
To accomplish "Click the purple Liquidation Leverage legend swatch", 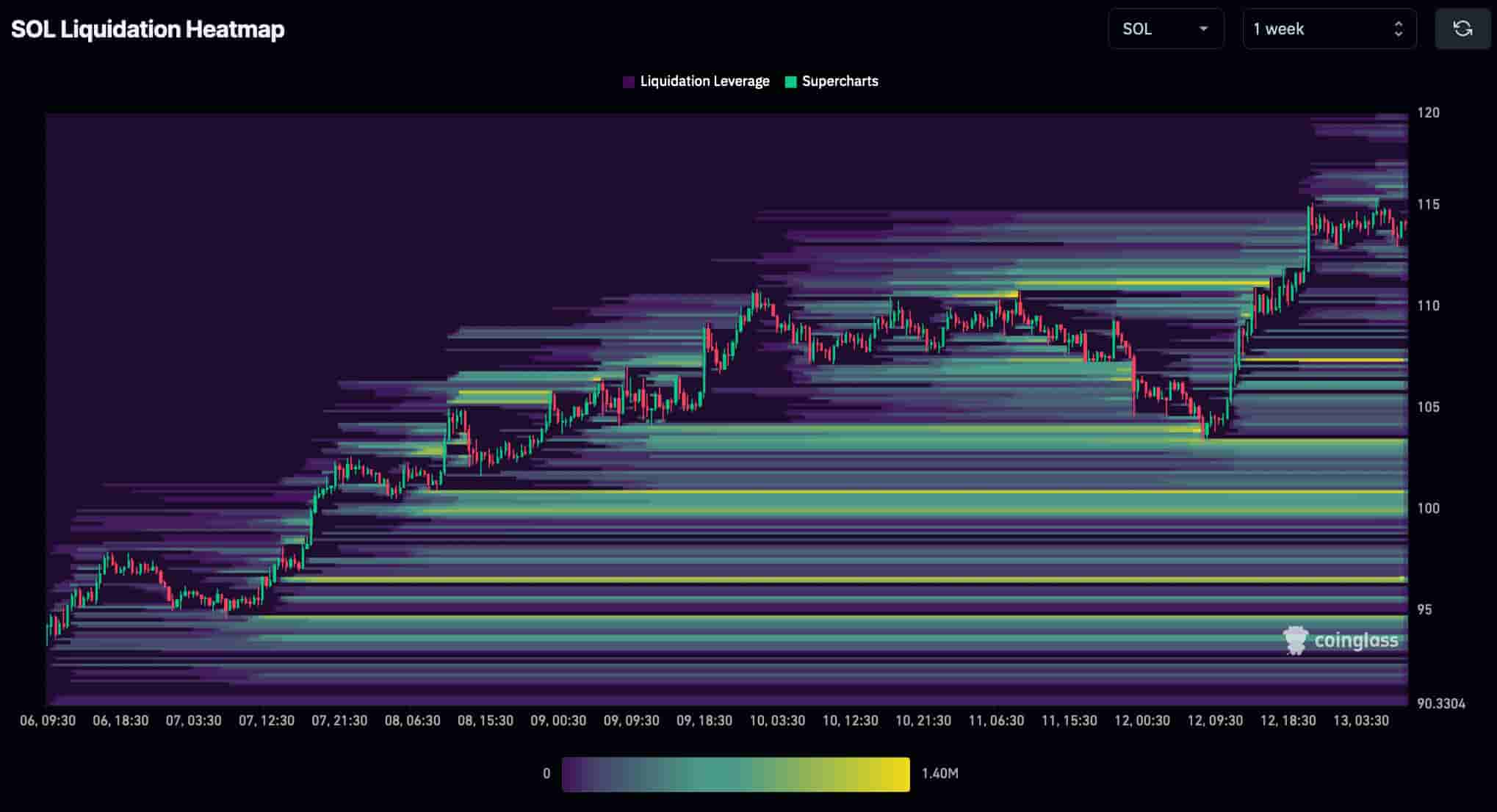I will (x=630, y=81).
